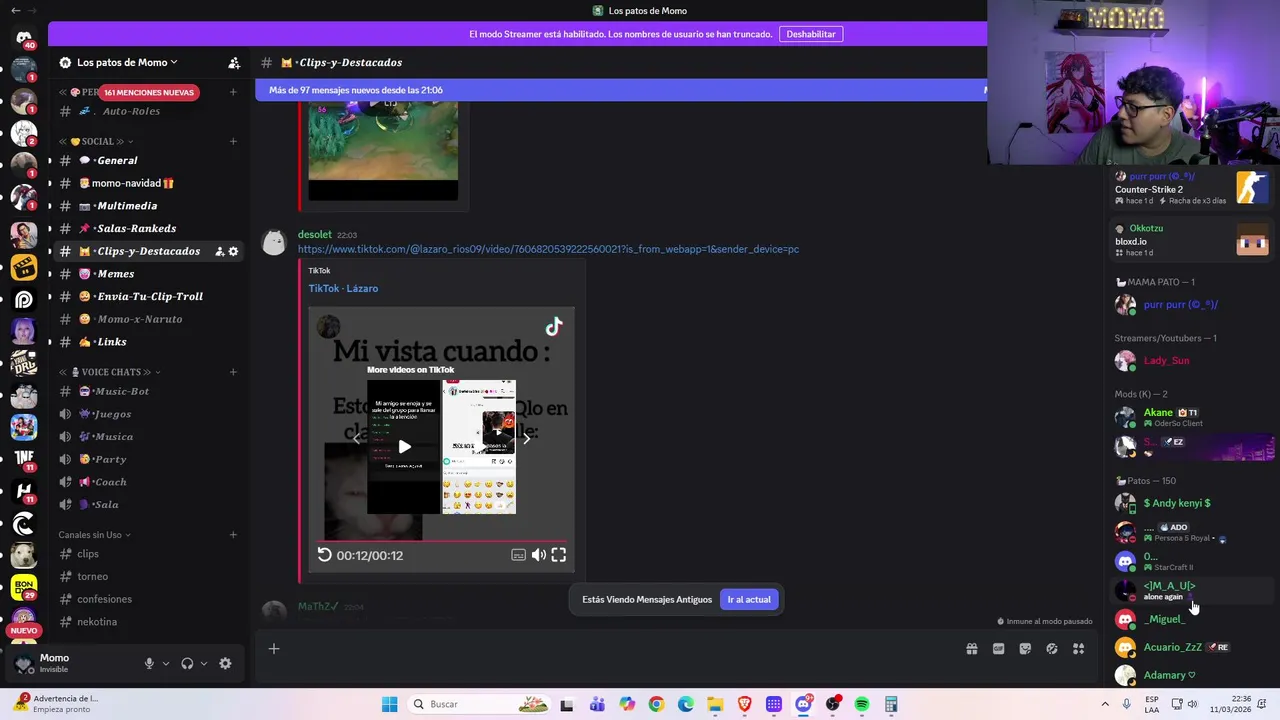
Task: Add a channel to Canales sin Uso
Action: [x=233, y=535]
